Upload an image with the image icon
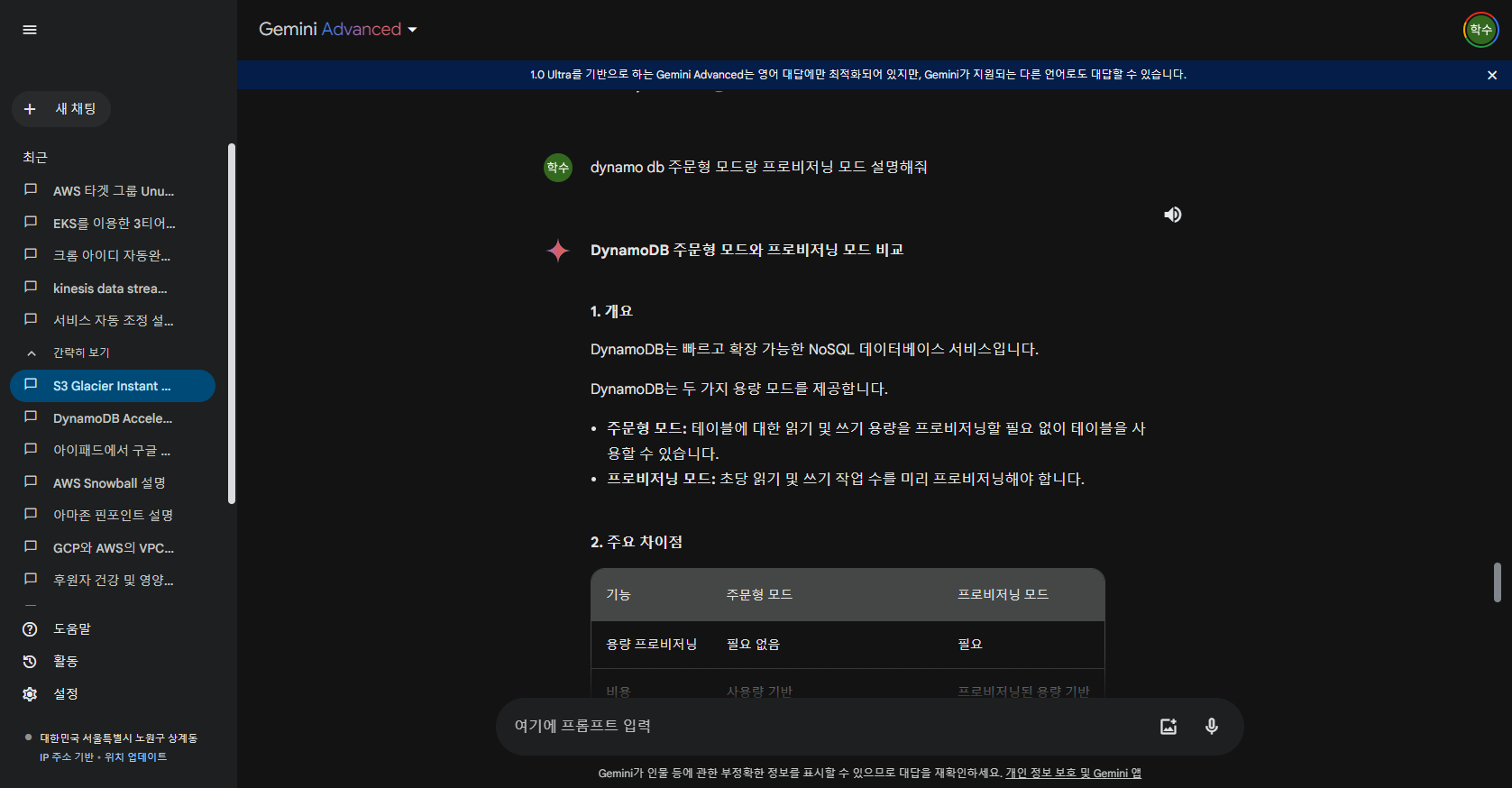1512x788 pixels. 1168,727
